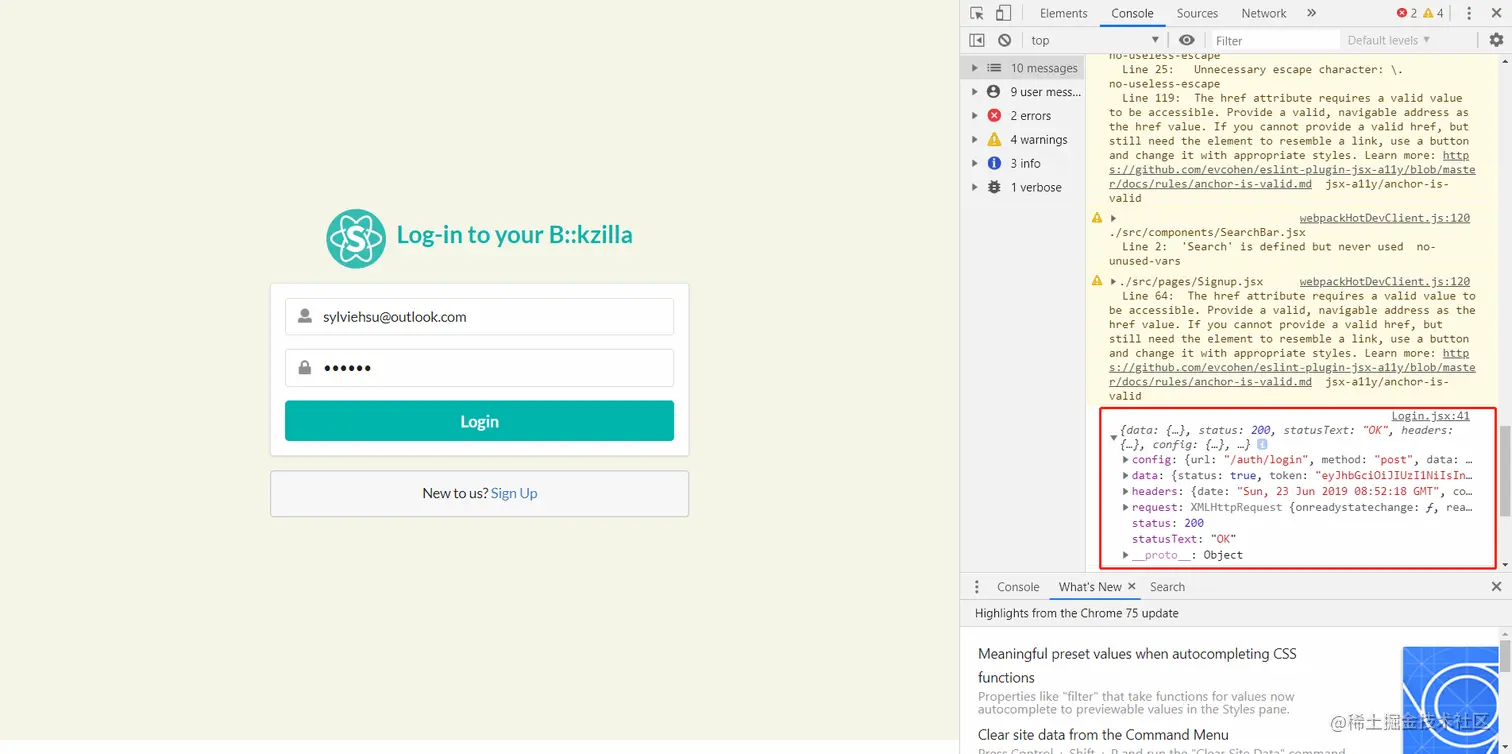Toggle the device toolbar icon
This screenshot has height=754, width=1512.
tap(1003, 13)
